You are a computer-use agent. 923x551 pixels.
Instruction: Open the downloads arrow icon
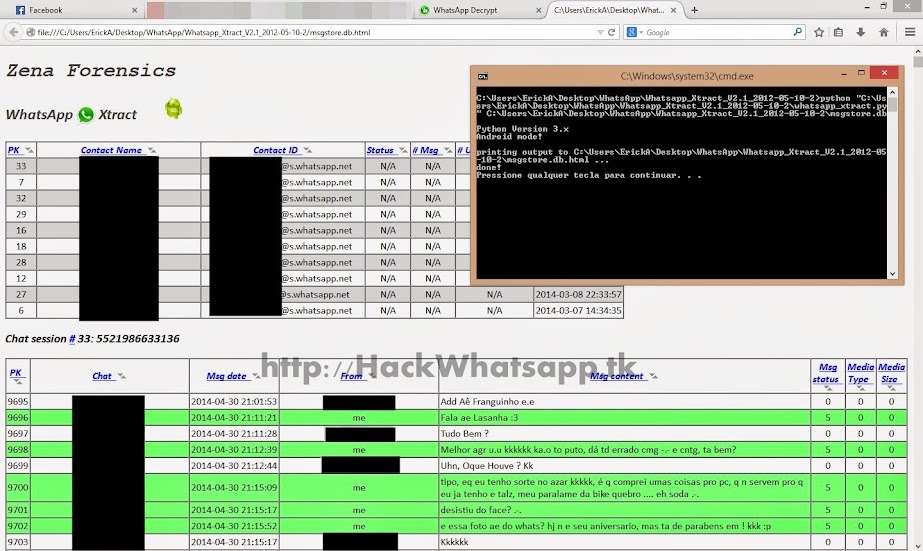(x=861, y=32)
